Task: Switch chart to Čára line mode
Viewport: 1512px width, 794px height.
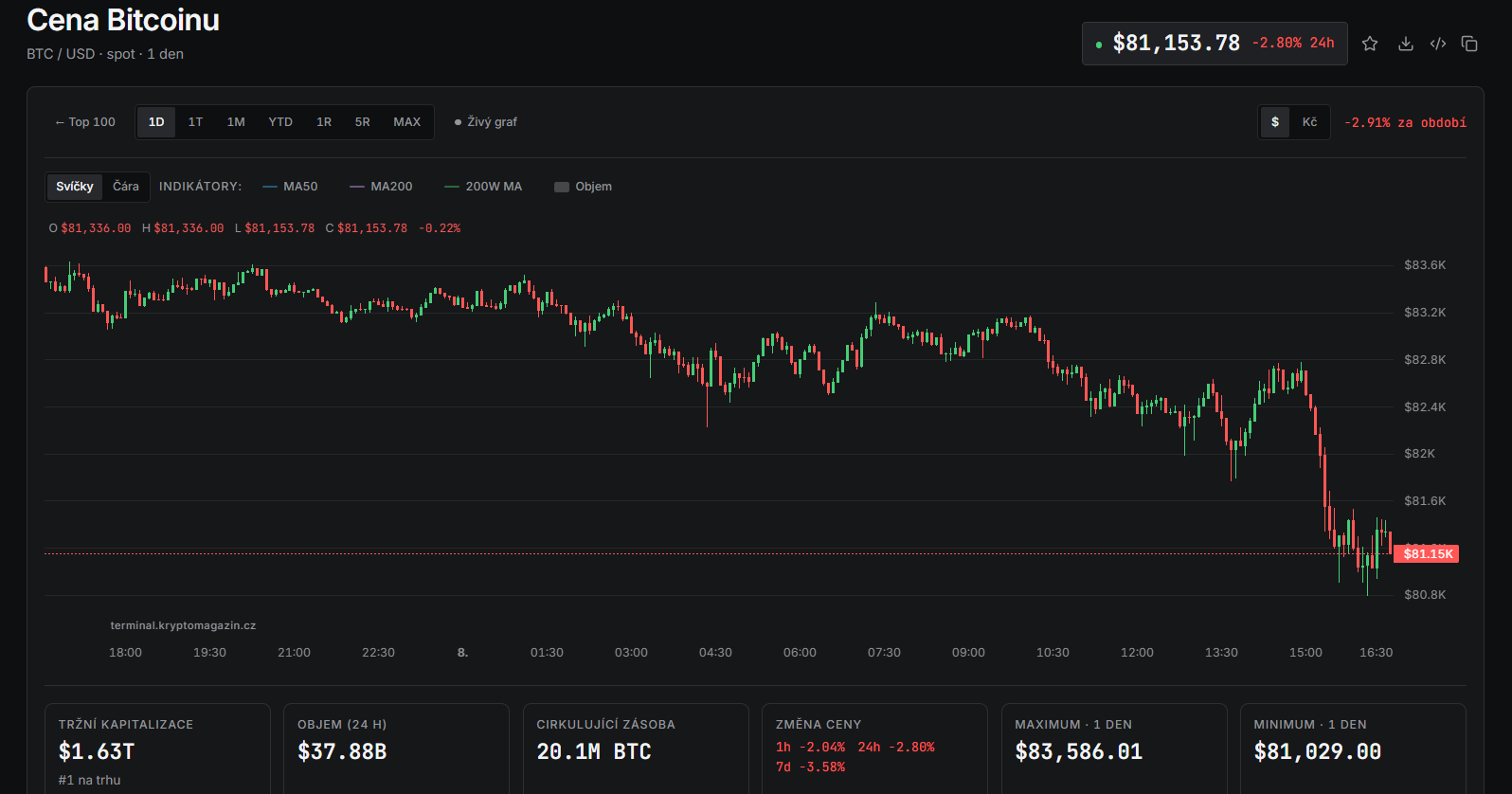Action: coord(126,187)
